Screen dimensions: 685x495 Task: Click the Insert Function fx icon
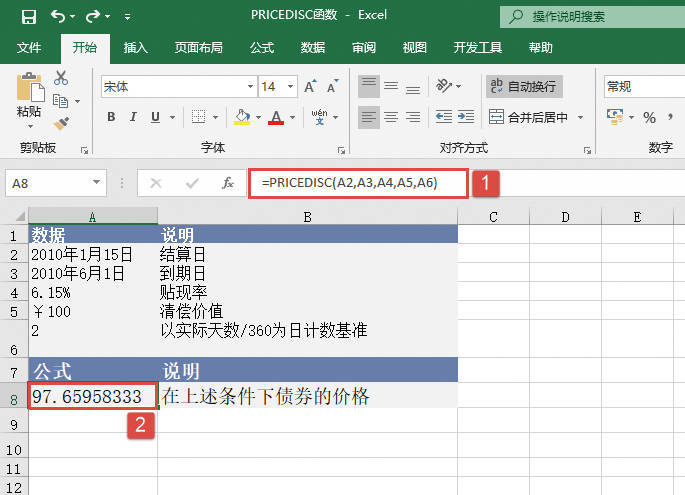228,183
